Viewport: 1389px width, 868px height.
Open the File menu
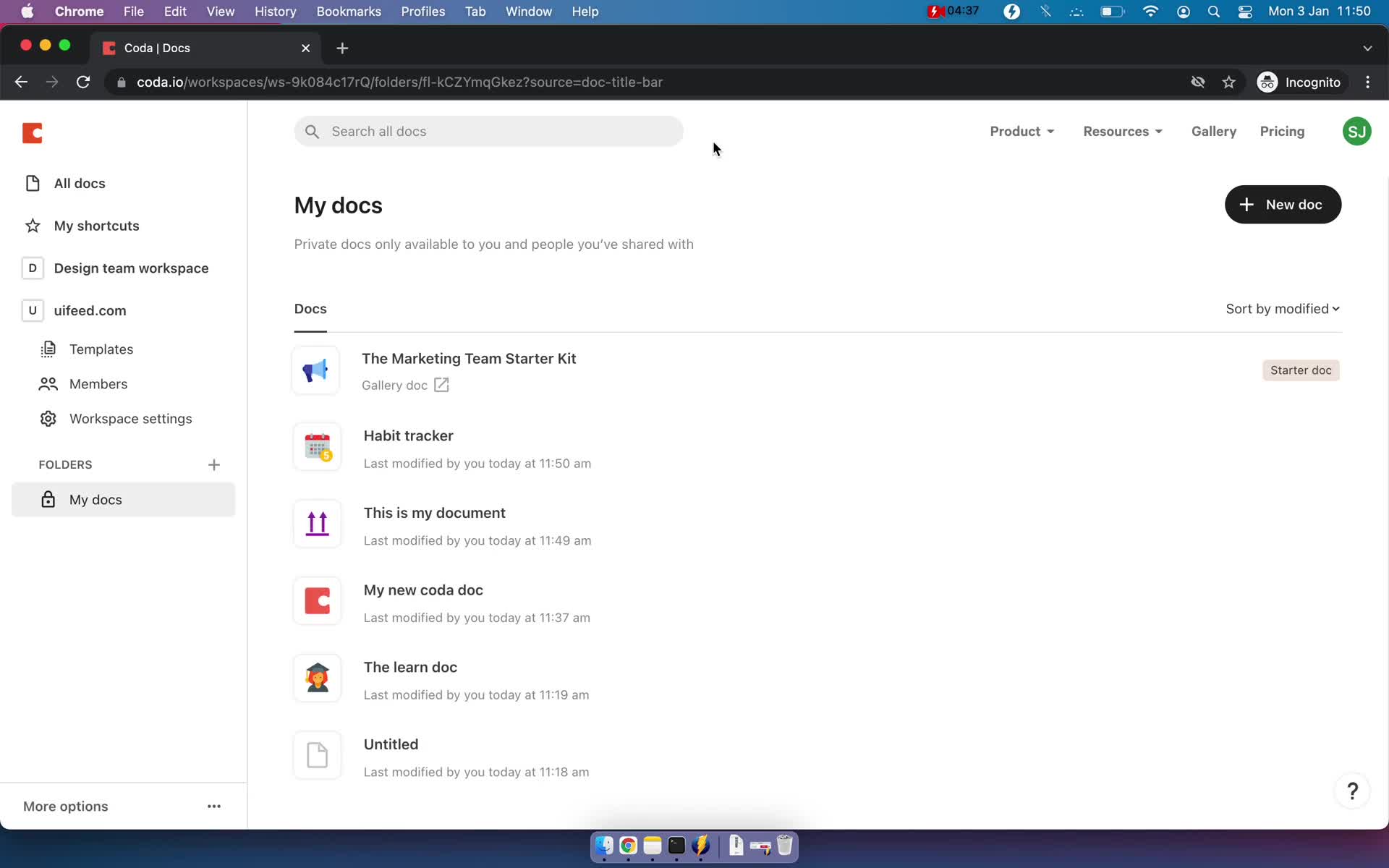[x=133, y=12]
